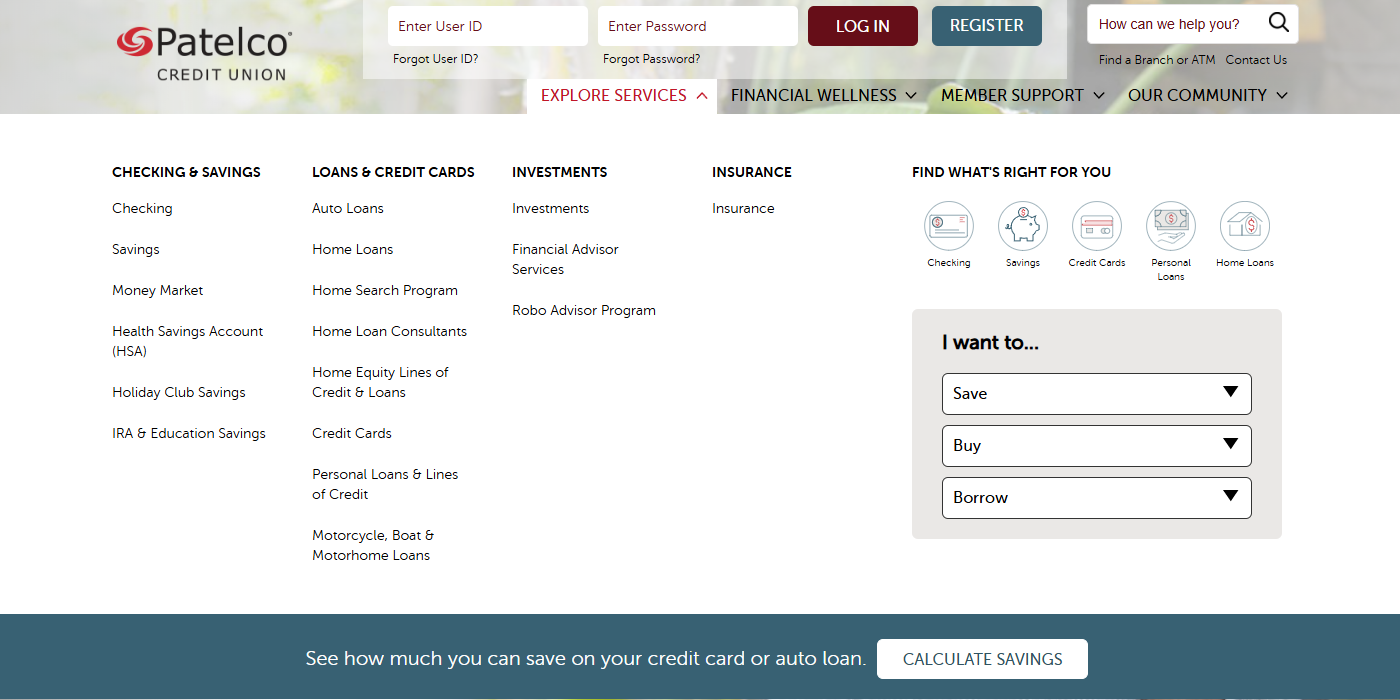This screenshot has width=1400, height=700.
Task: Click the Credit Cards icon
Action: point(1096,226)
